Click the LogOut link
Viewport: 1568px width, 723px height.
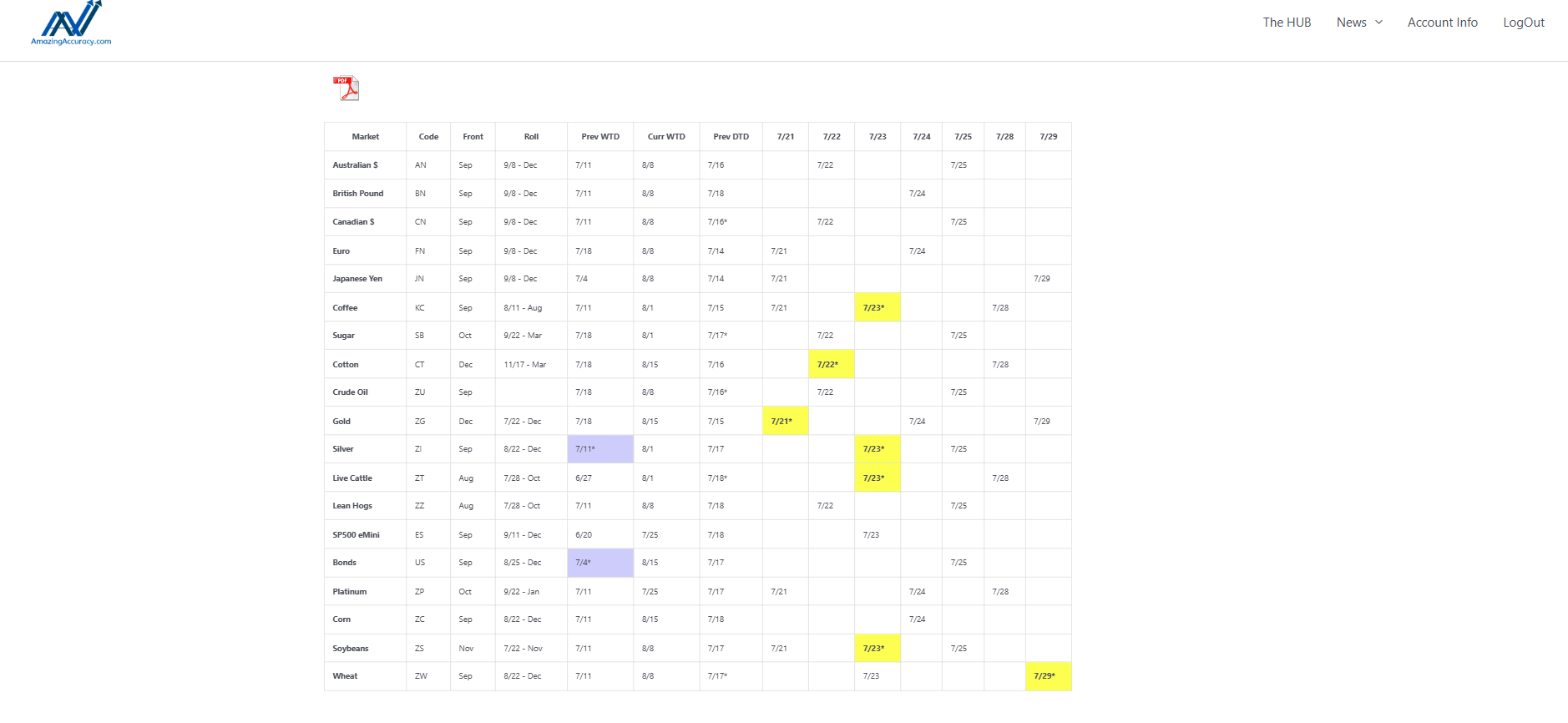[x=1523, y=23]
